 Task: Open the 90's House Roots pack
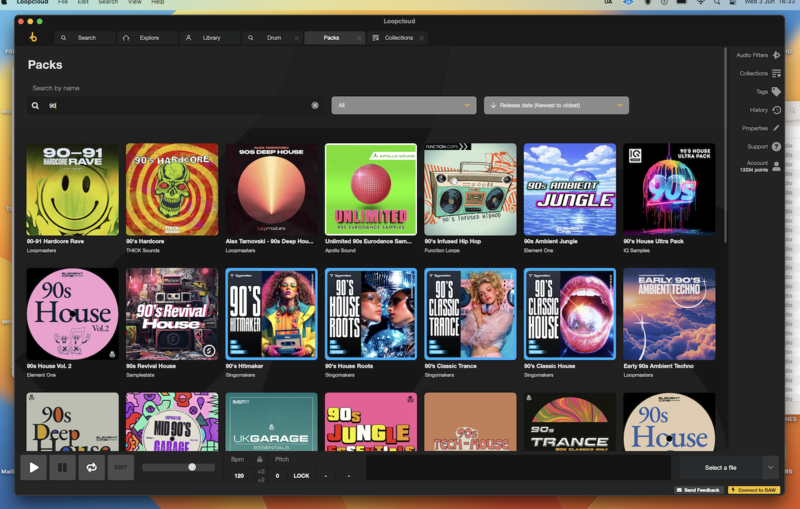371,314
